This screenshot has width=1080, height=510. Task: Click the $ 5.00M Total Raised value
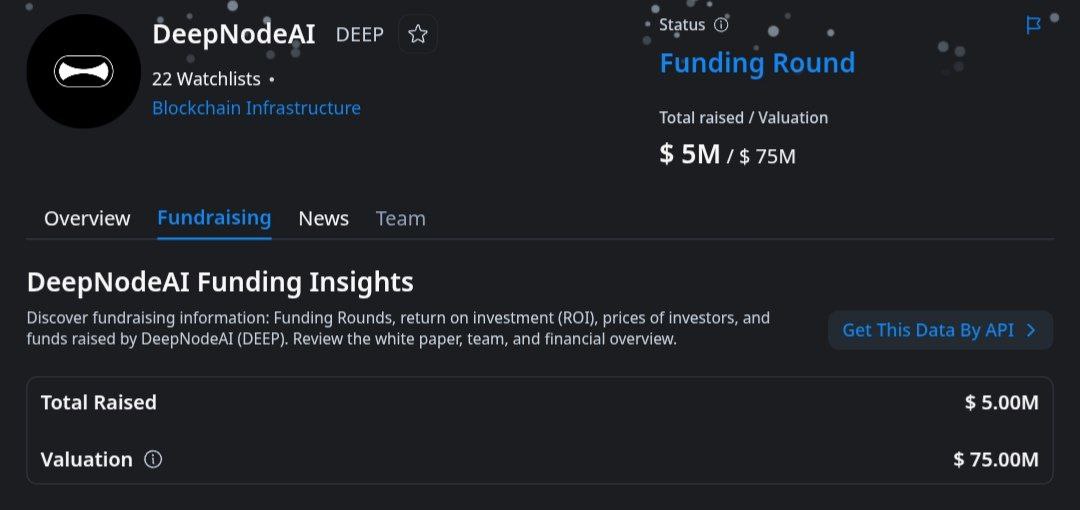(x=1001, y=403)
